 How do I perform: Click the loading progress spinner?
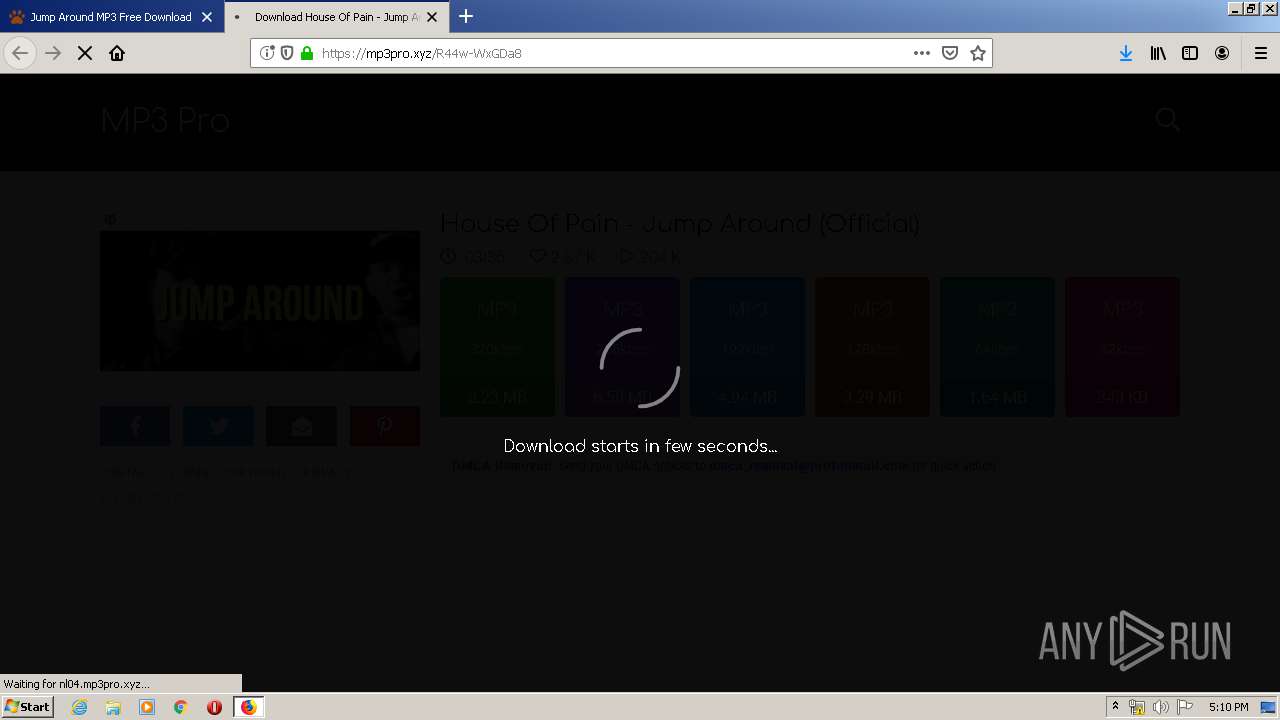[x=640, y=367]
